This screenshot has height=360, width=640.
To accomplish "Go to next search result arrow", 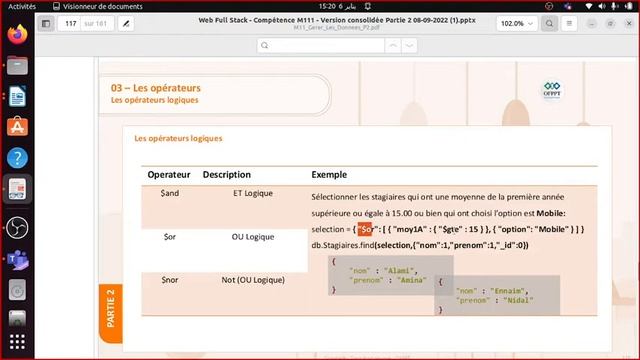I will point(409,45).
